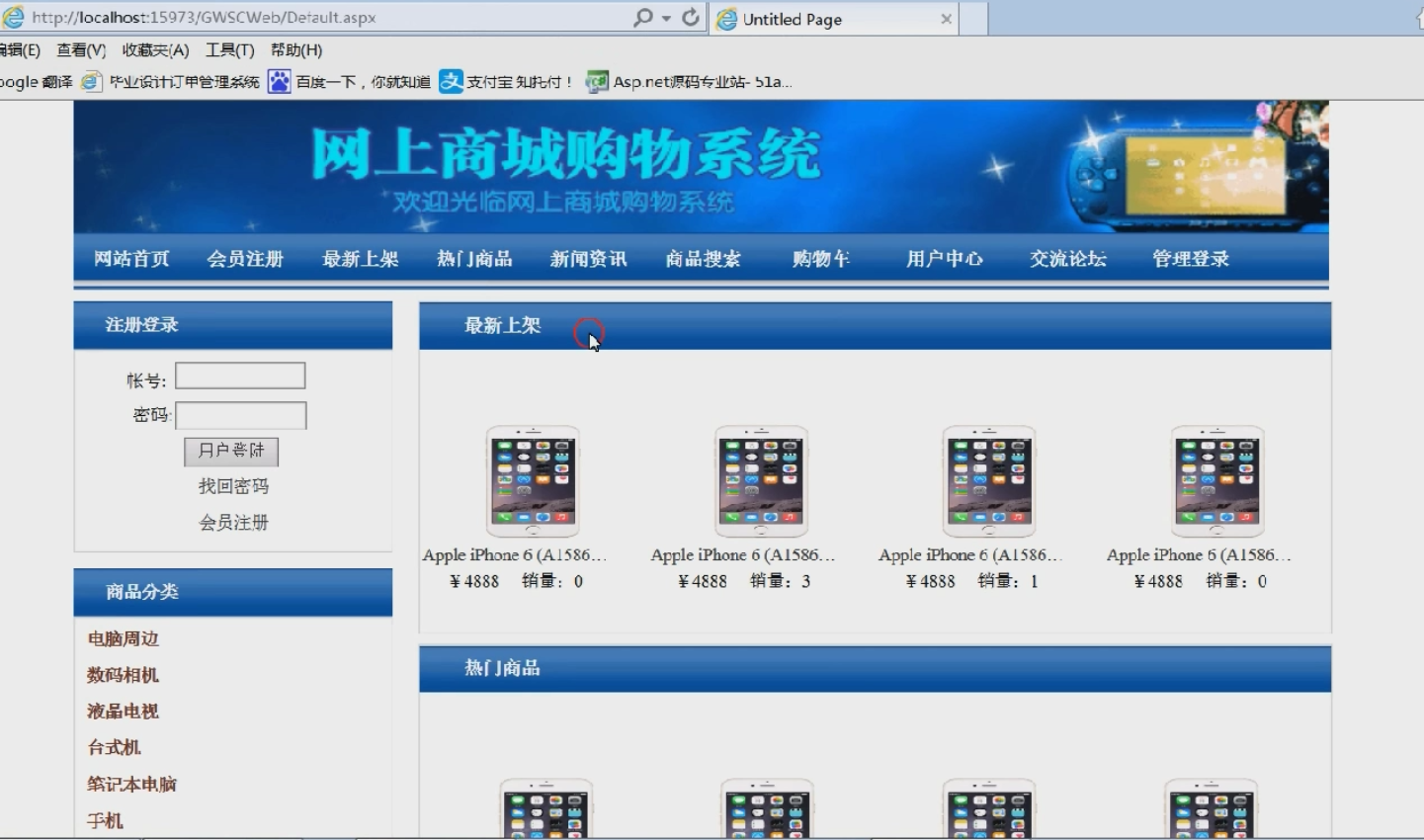Open 商品搜索 in the navigation bar
1424x840 pixels.
[703, 259]
